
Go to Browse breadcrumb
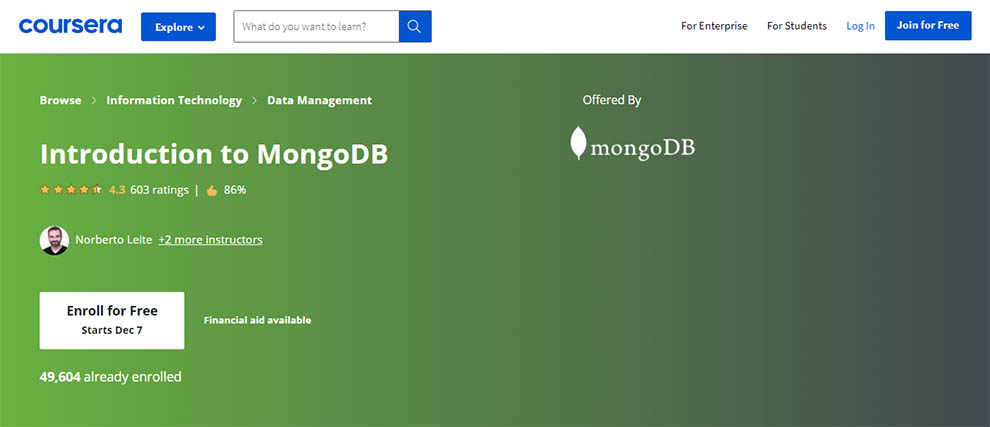pos(60,100)
